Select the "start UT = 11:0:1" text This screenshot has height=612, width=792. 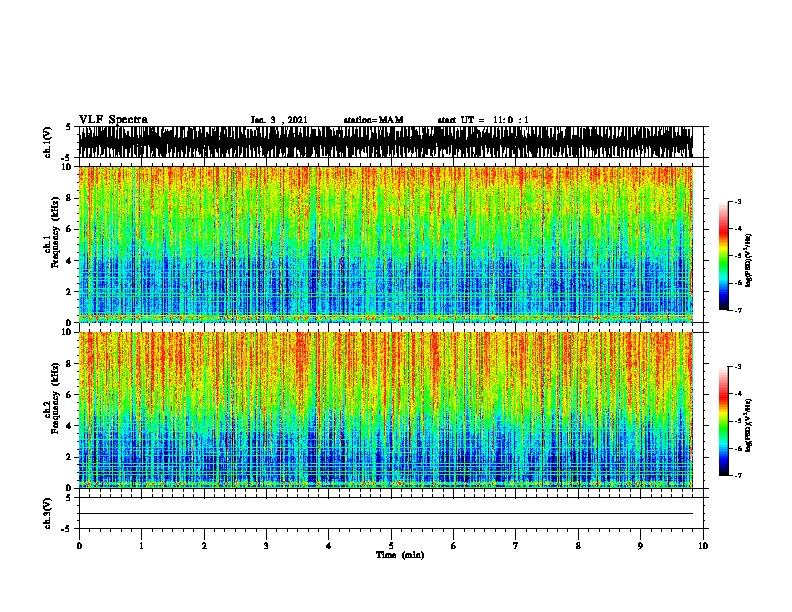(x=483, y=120)
